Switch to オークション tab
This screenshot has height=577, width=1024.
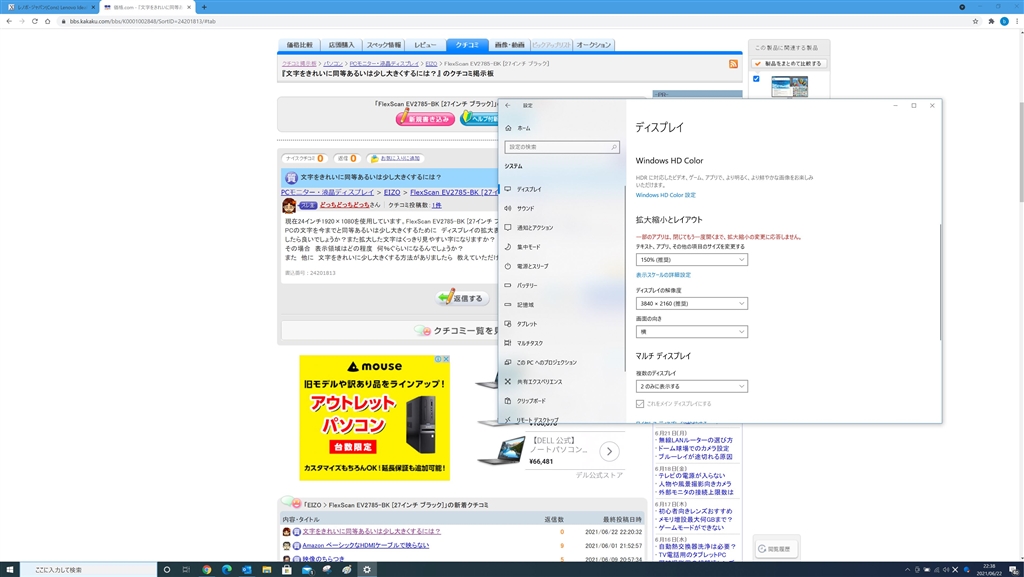pyautogui.click(x=594, y=45)
